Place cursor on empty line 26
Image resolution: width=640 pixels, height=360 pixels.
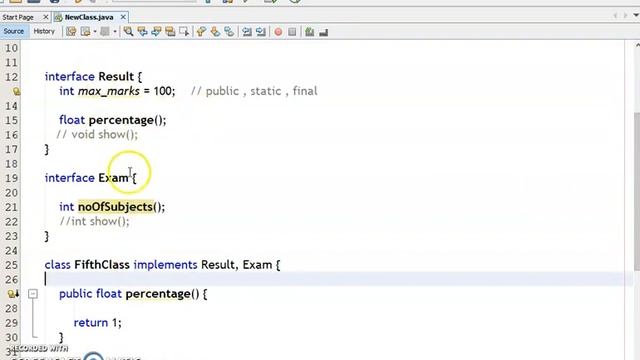point(327,280)
